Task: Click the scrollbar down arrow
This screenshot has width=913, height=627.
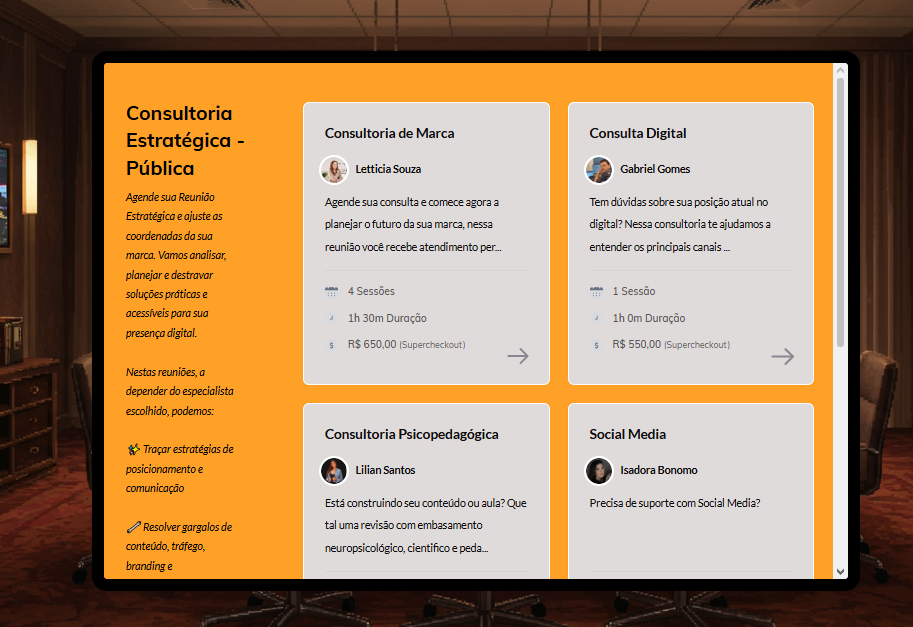Action: 840,572
